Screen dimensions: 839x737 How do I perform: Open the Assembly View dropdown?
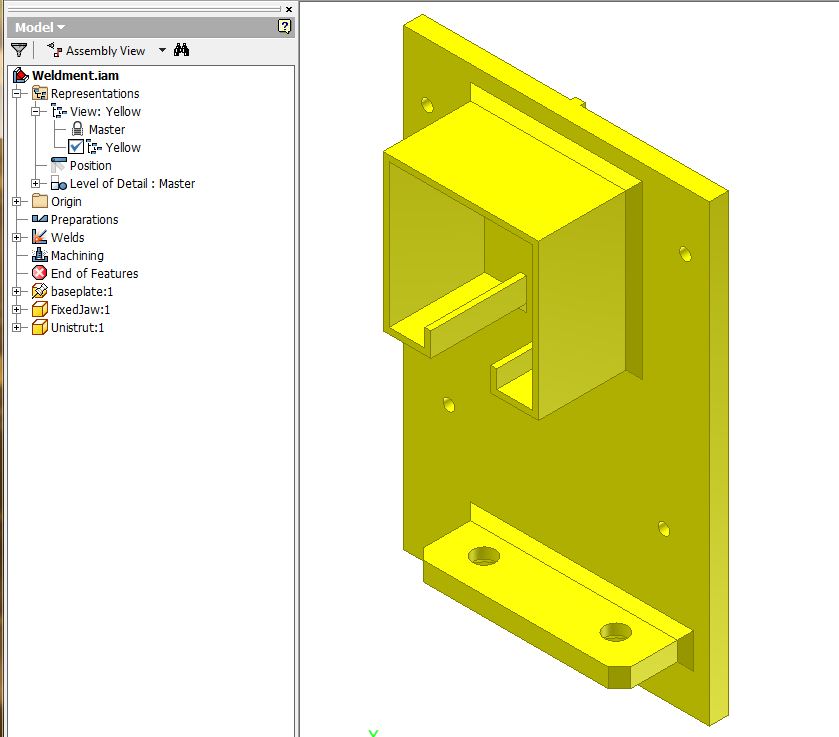[162, 49]
